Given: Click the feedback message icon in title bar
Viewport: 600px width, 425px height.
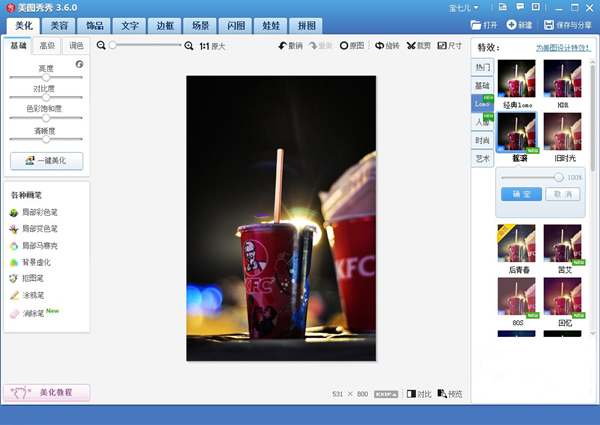Looking at the screenshot, I should click(520, 7).
